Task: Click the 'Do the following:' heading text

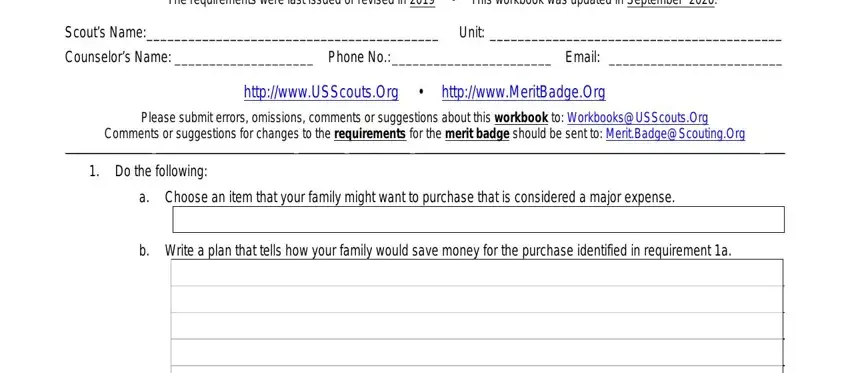Action: pyautogui.click(x=161, y=172)
